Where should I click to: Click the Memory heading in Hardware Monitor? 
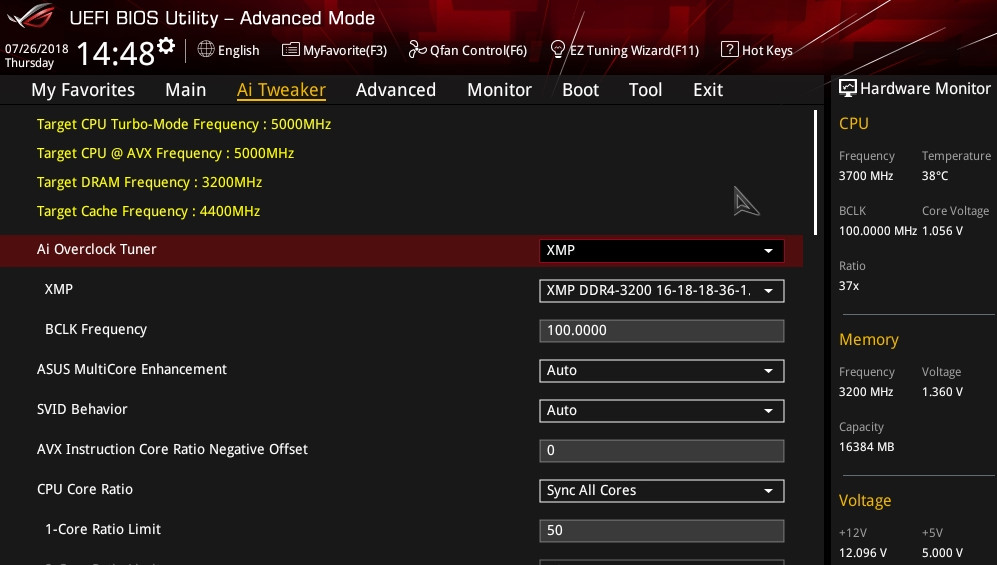coord(869,340)
